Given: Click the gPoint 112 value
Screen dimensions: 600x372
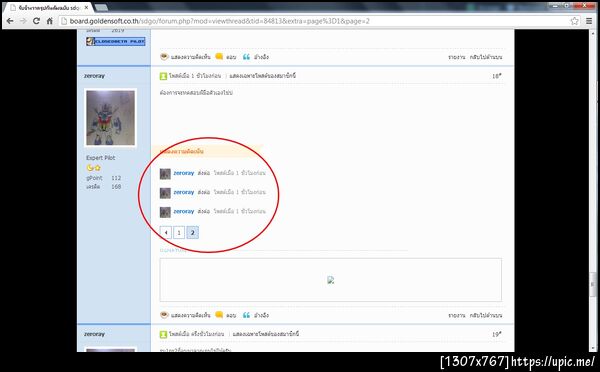Looking at the screenshot, I should 116,178.
